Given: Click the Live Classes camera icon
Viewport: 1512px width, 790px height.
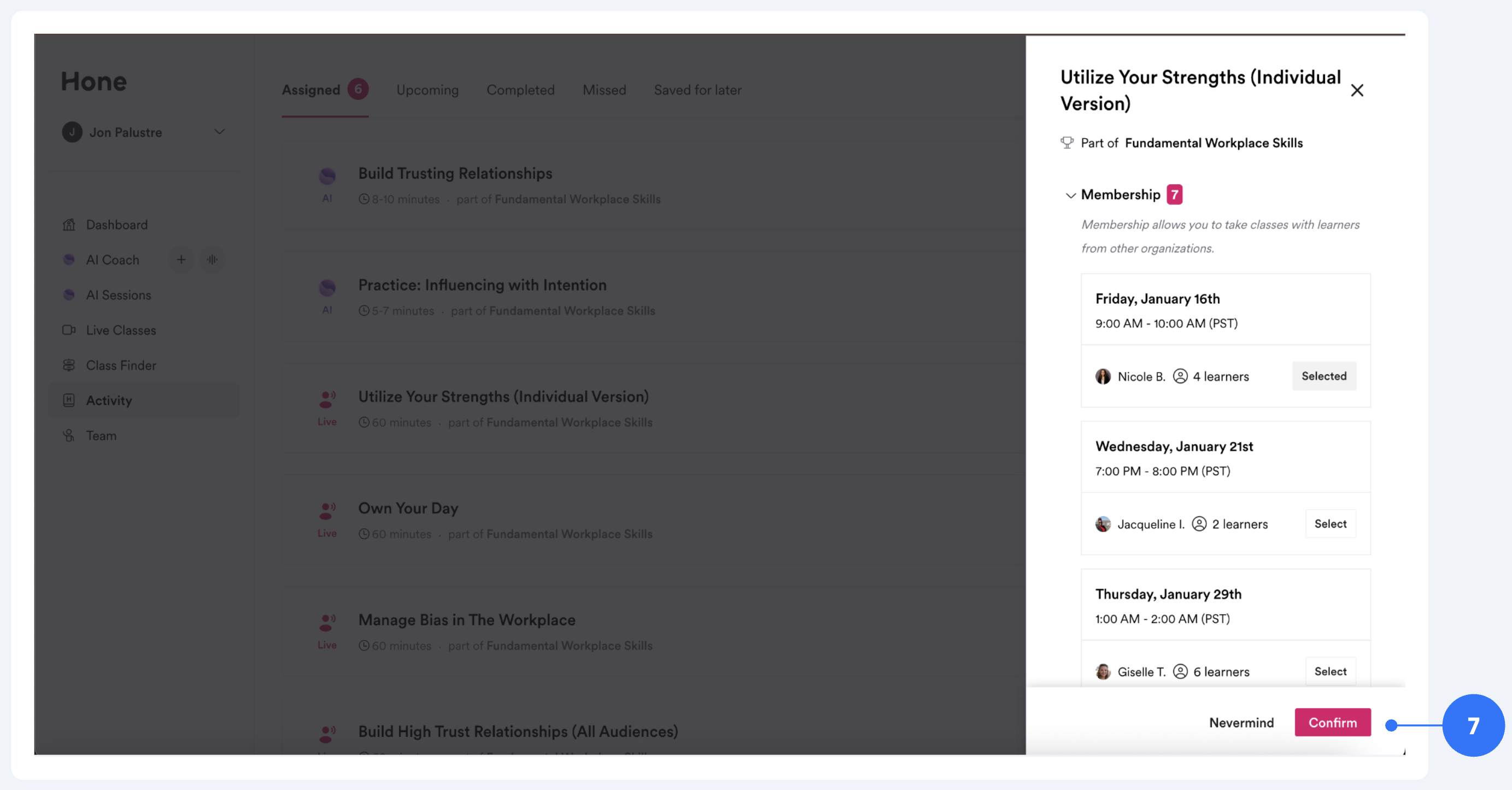Looking at the screenshot, I should tap(69, 329).
